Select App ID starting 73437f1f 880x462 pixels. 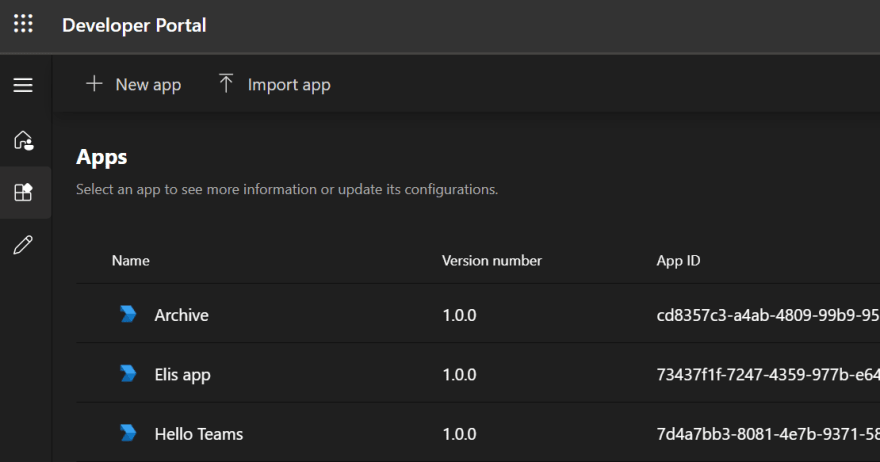click(x=768, y=374)
